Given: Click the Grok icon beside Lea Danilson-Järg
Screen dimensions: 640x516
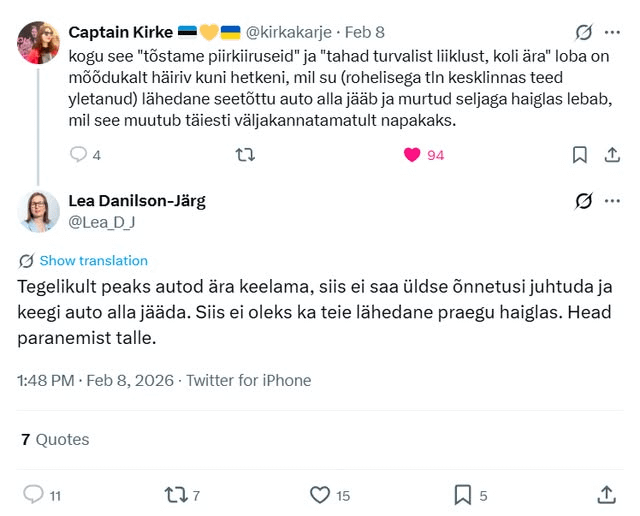Looking at the screenshot, I should tap(585, 201).
